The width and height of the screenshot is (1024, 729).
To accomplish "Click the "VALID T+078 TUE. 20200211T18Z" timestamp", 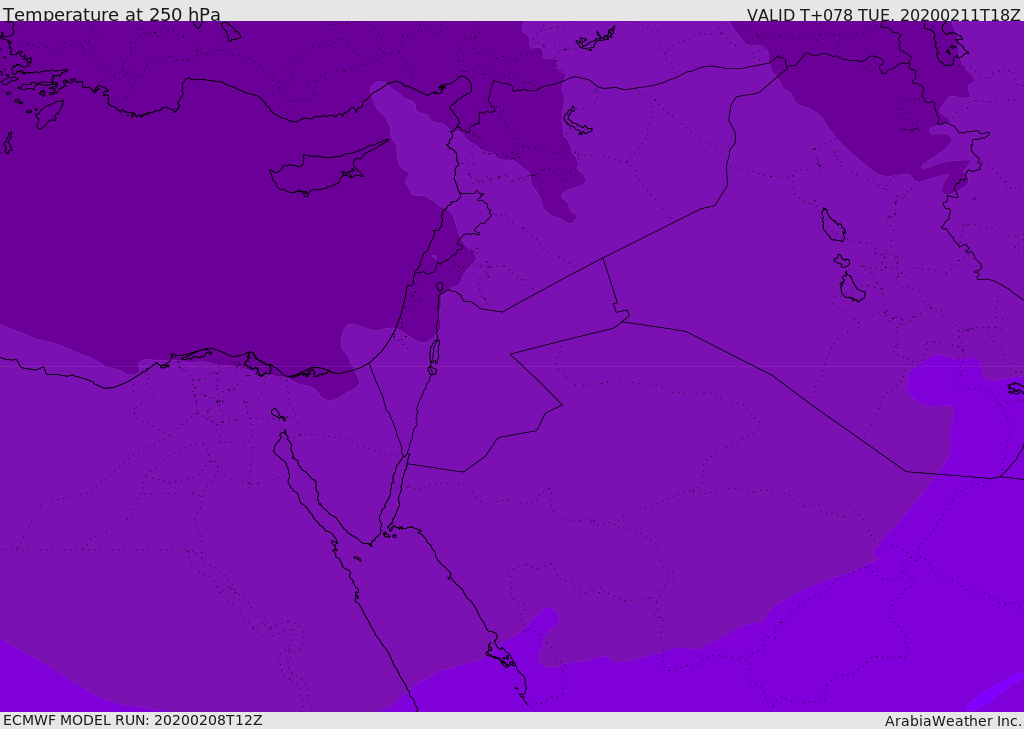I will pyautogui.click(x=884, y=14).
